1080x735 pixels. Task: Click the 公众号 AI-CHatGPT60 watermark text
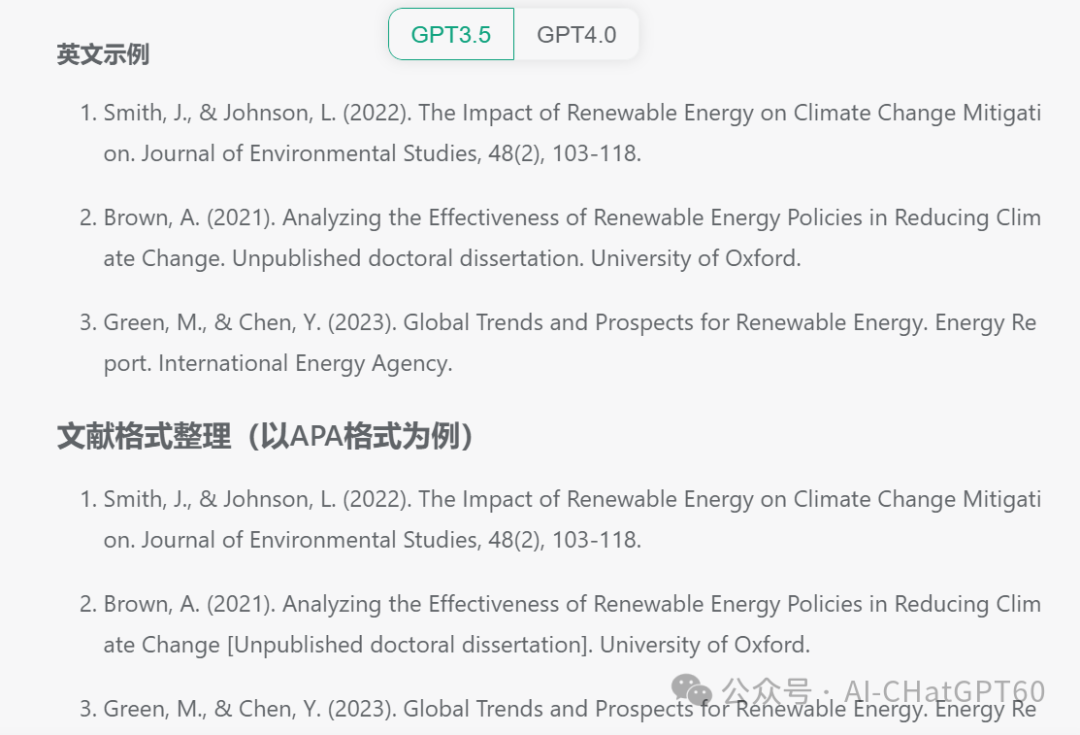(884, 691)
